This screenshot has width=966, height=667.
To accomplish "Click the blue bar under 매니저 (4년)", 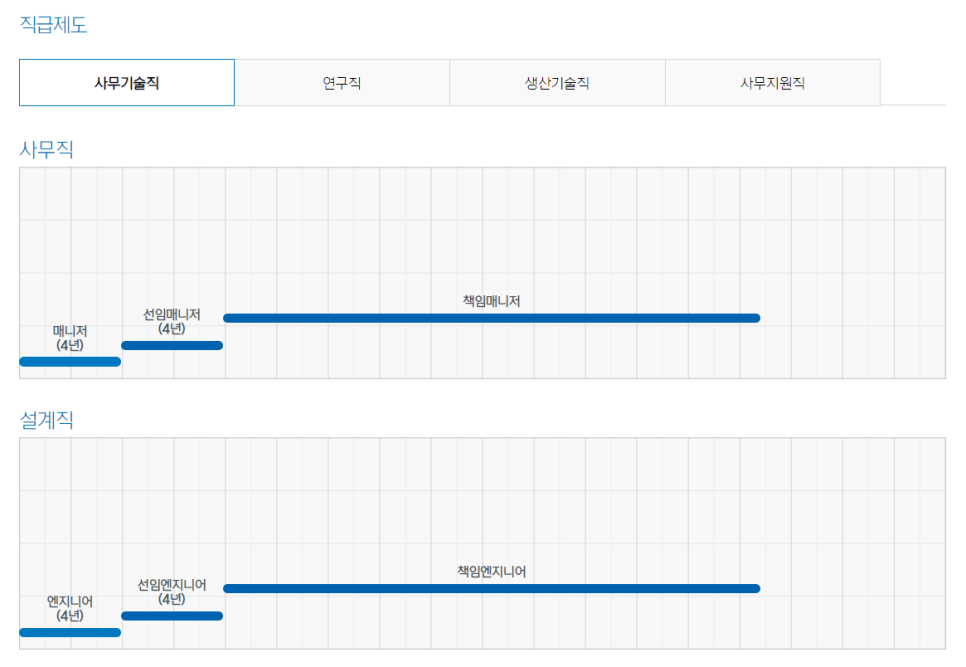I will [70, 361].
